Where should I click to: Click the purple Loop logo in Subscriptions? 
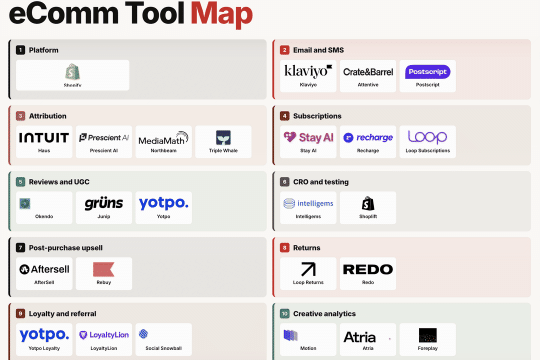click(427, 137)
